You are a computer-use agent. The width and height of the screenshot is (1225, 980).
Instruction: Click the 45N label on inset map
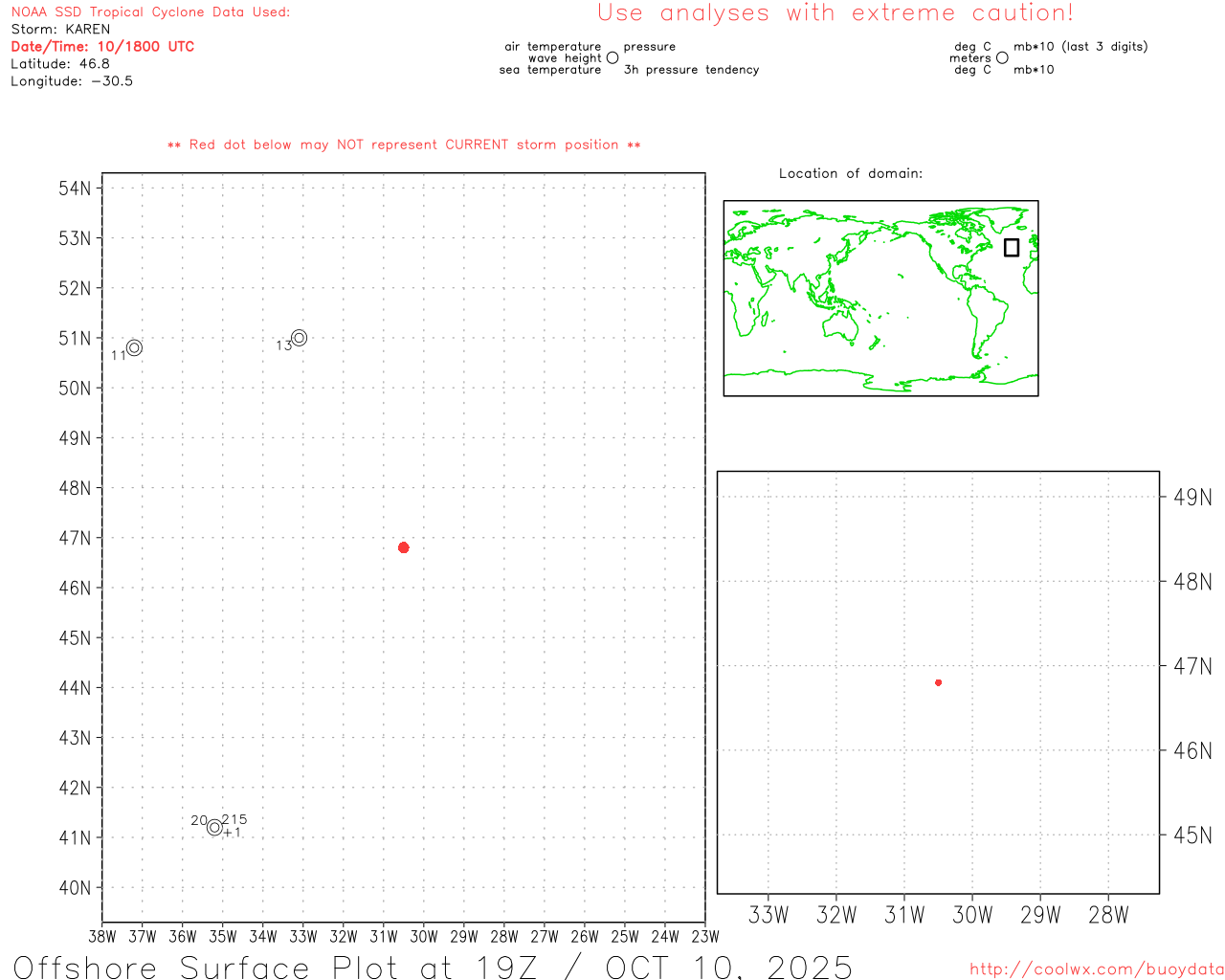1192,835
